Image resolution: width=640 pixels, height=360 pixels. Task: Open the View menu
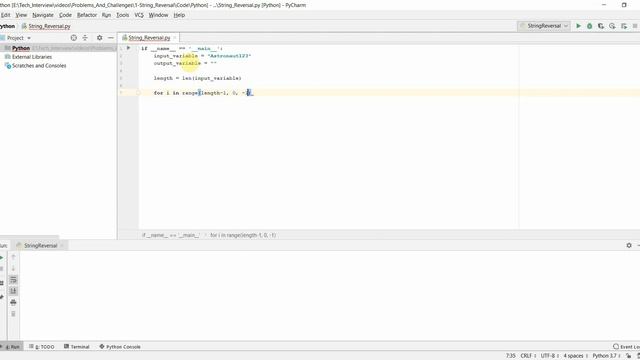click(x=21, y=15)
